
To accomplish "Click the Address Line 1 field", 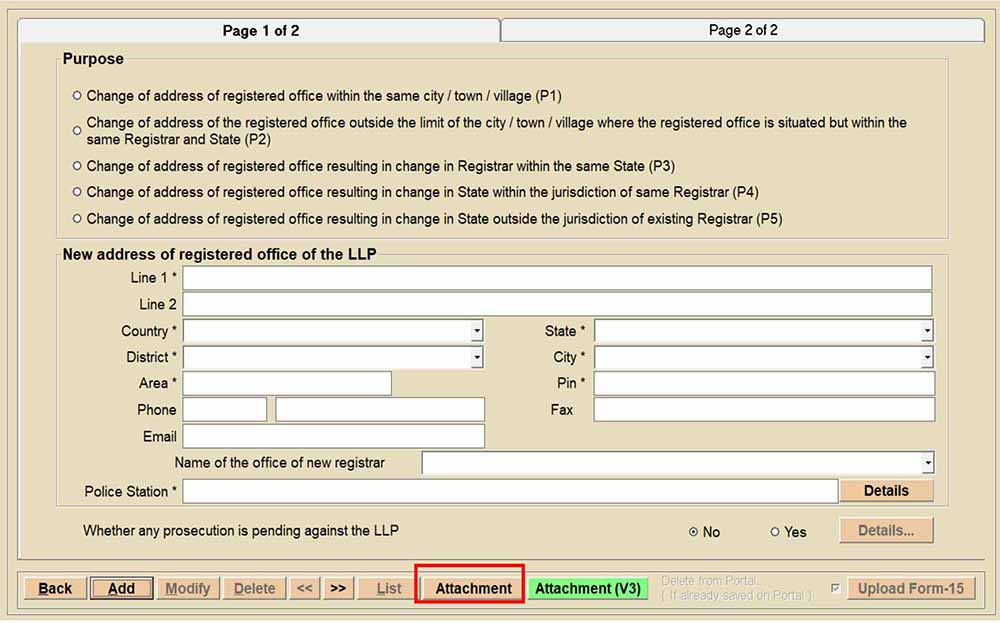I will pyautogui.click(x=557, y=278).
